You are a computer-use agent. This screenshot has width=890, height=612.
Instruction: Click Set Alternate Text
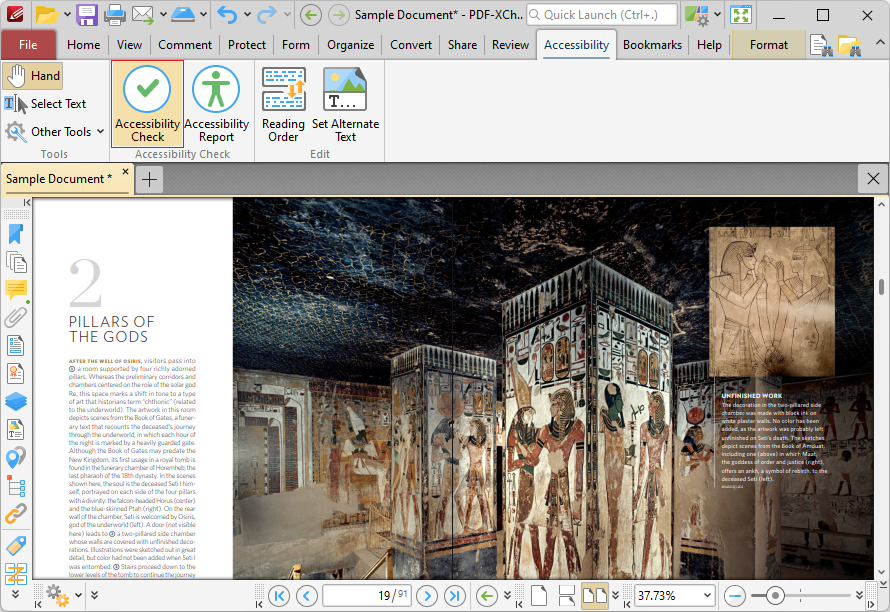point(345,104)
